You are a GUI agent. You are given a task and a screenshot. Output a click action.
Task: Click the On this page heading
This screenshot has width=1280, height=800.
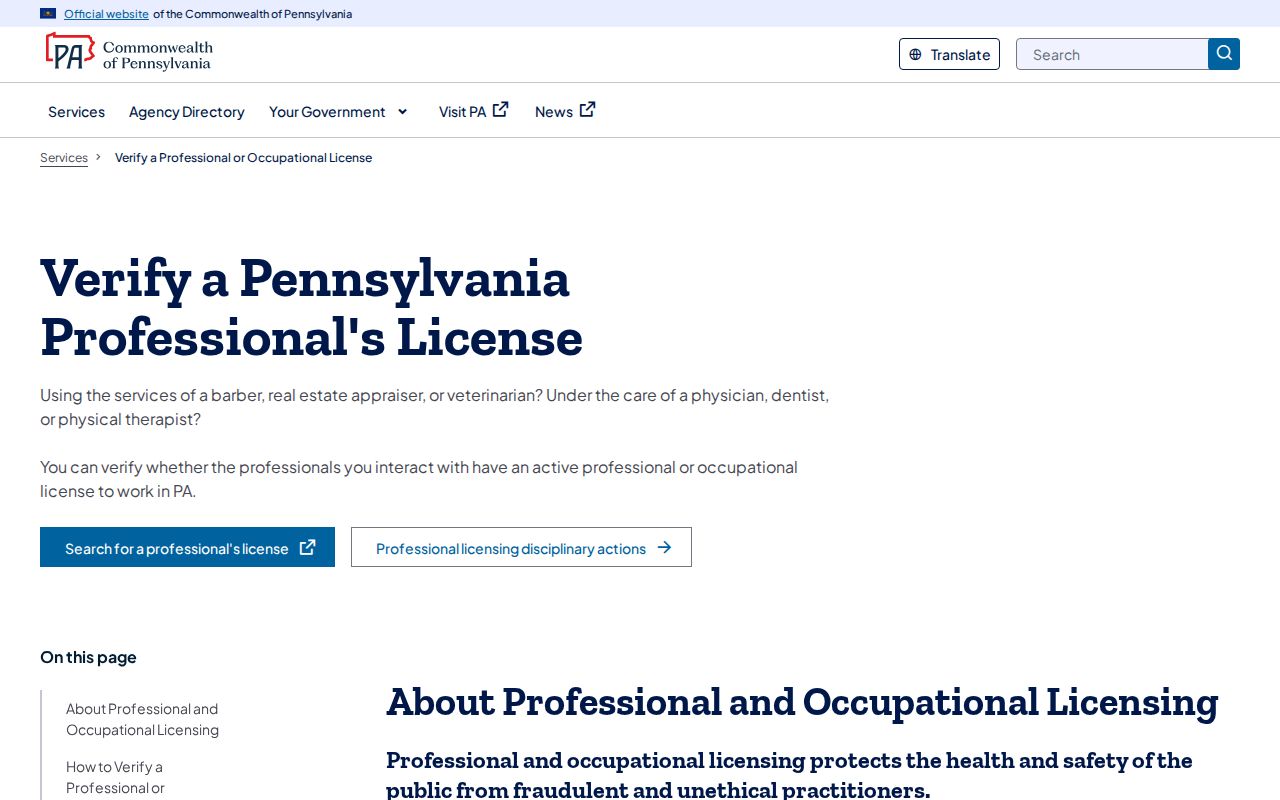click(x=88, y=657)
